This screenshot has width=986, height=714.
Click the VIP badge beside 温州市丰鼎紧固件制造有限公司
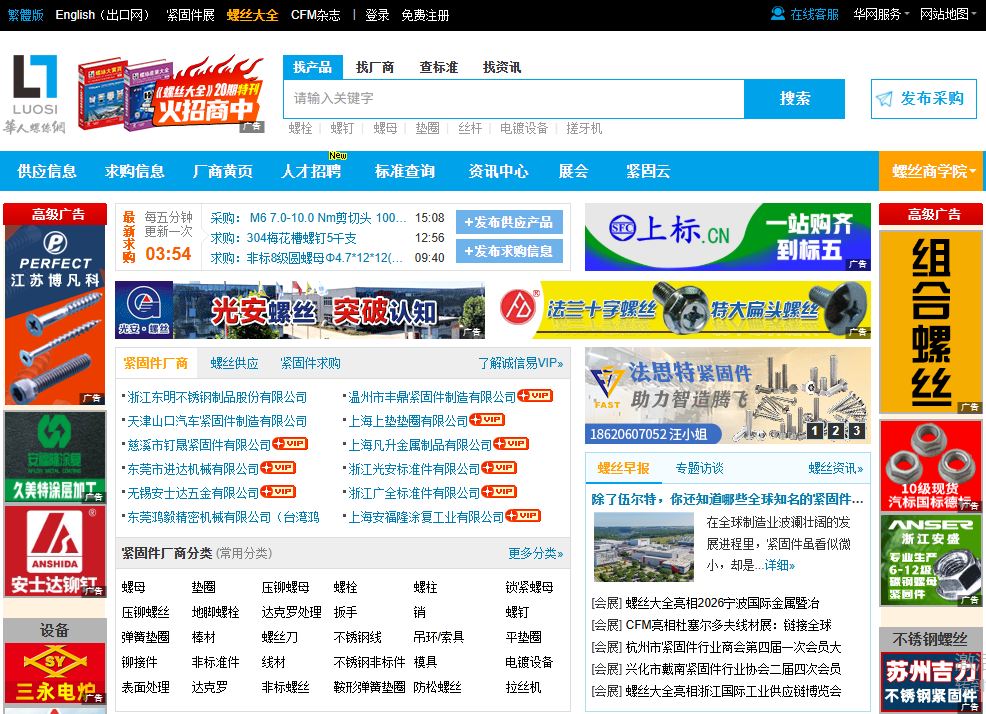pyautogui.click(x=535, y=396)
